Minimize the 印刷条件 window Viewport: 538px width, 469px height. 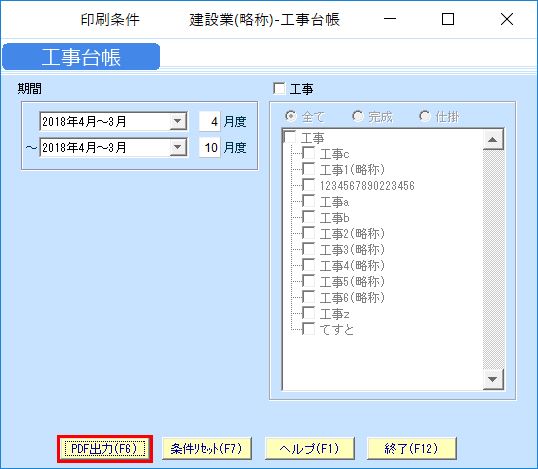pos(390,19)
